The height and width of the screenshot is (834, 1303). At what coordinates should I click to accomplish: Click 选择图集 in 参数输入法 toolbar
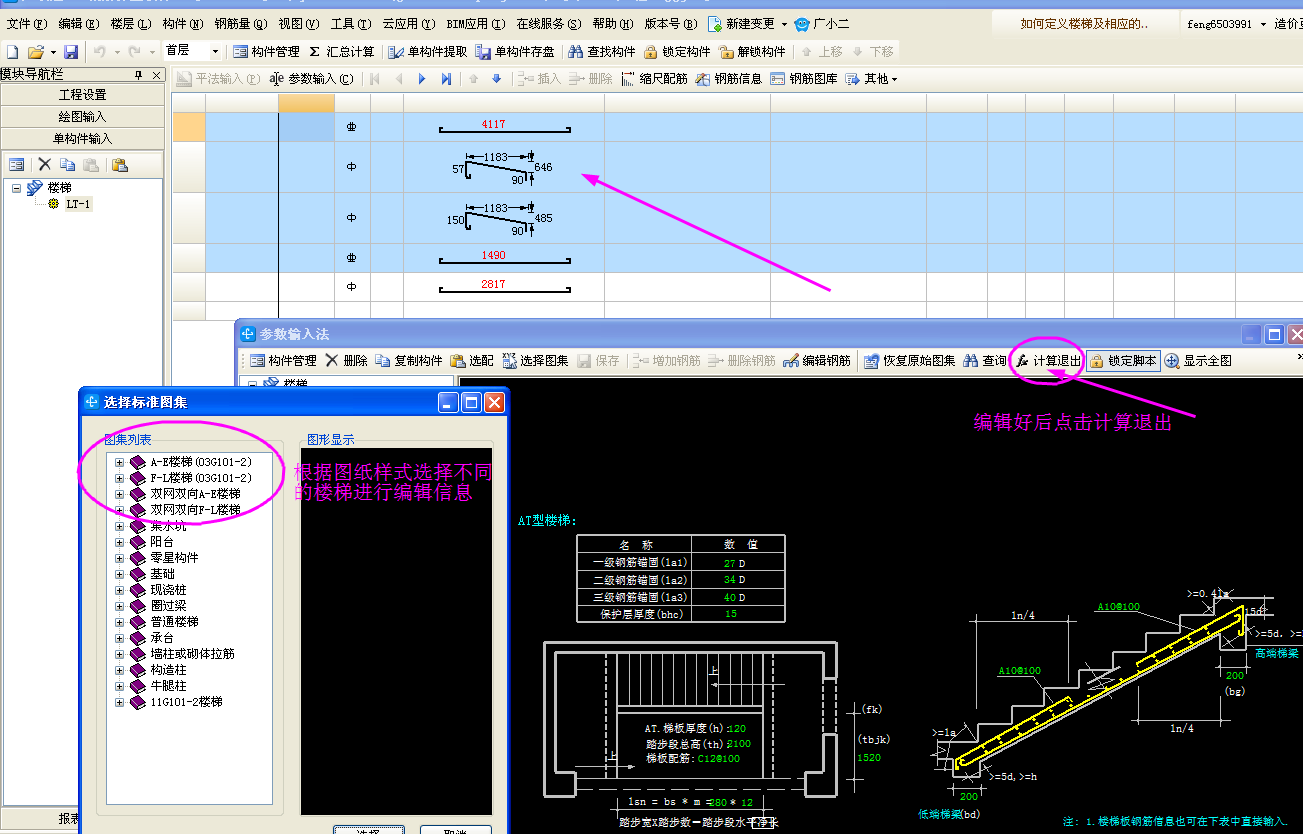535,361
